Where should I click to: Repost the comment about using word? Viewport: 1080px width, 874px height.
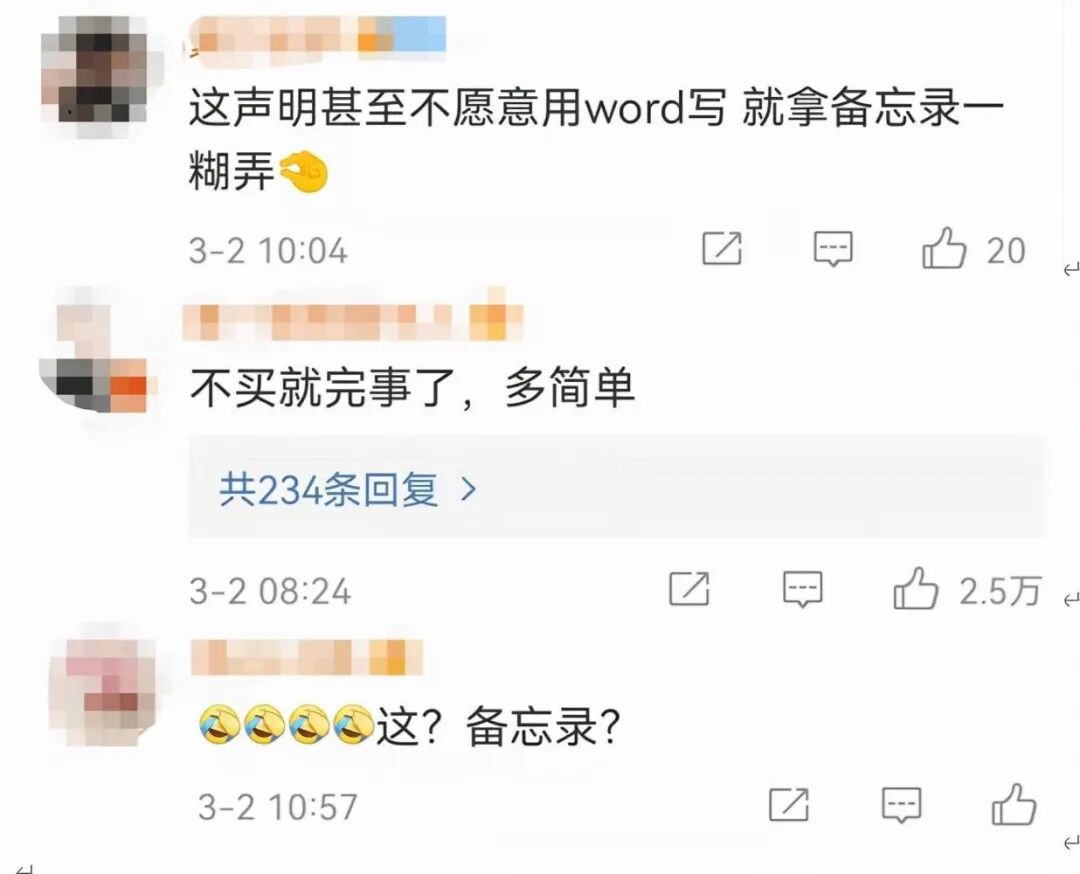tap(722, 248)
